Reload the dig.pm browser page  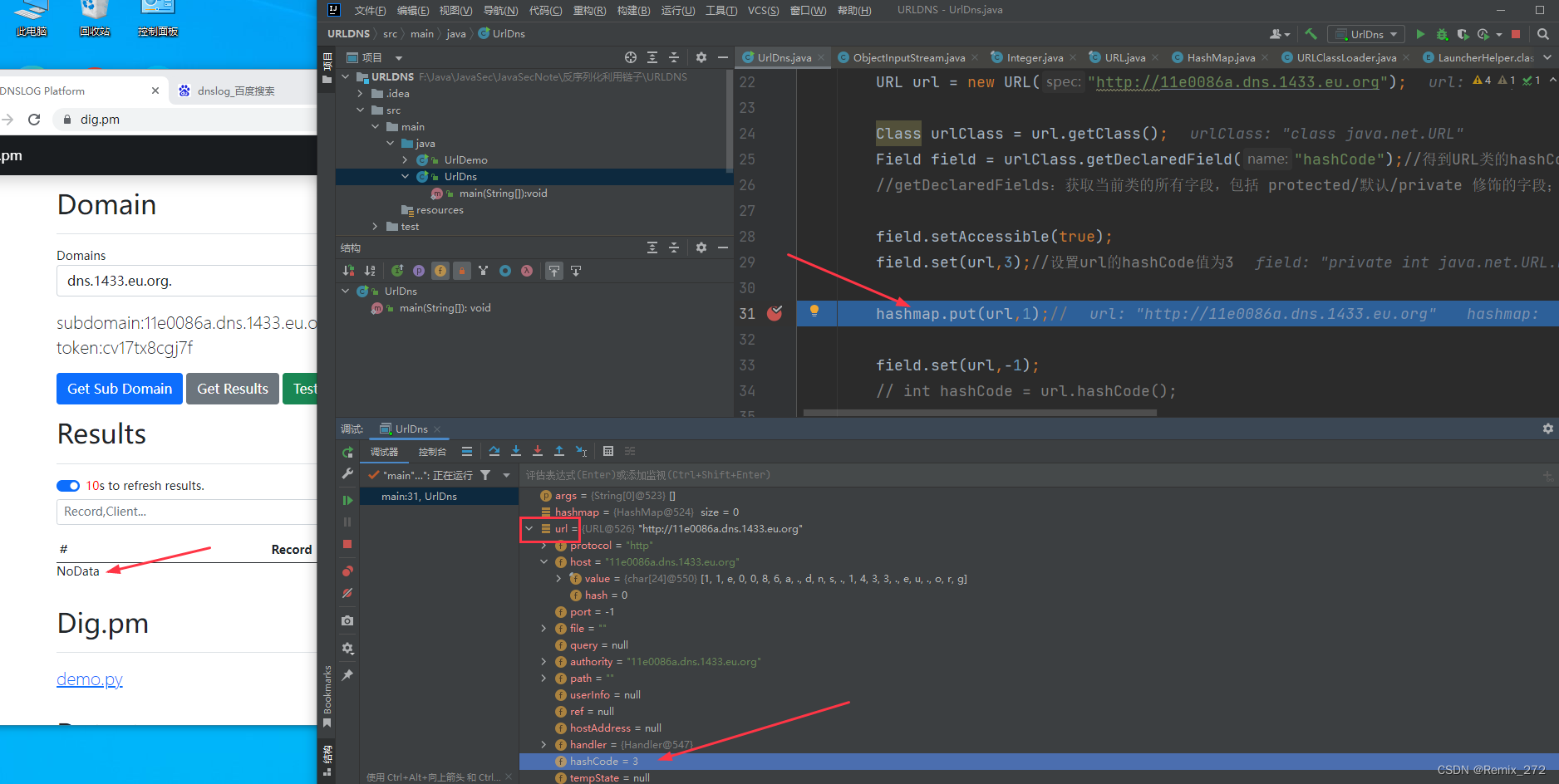point(34,120)
